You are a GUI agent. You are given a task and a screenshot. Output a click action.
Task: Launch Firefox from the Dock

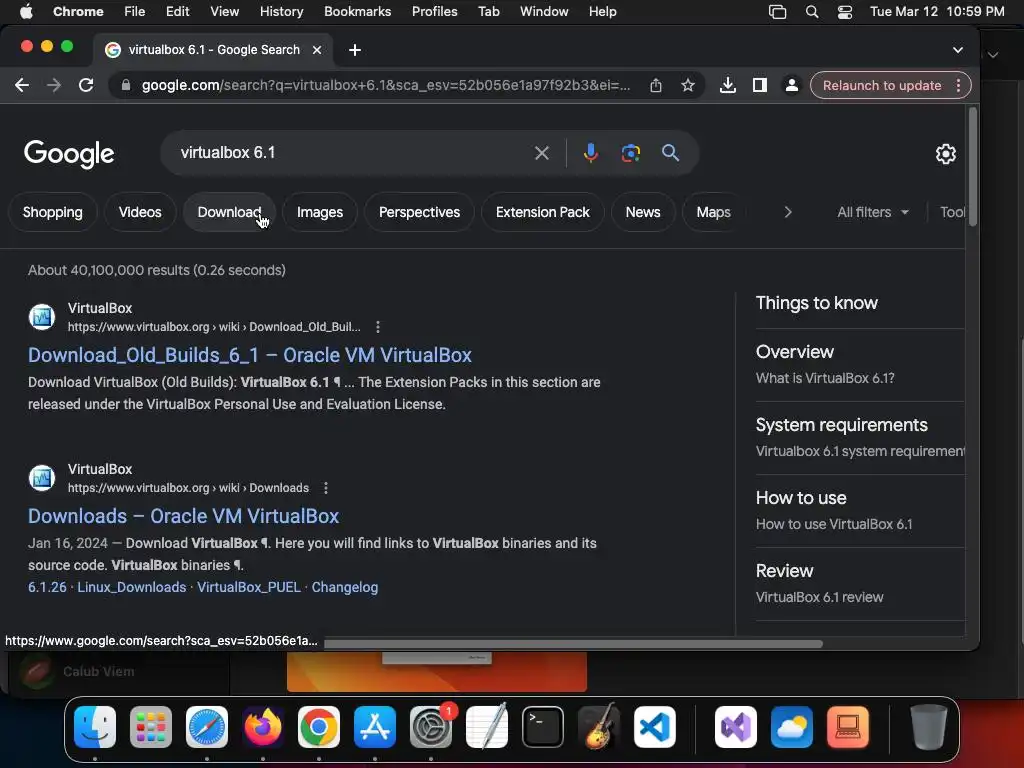coord(263,727)
